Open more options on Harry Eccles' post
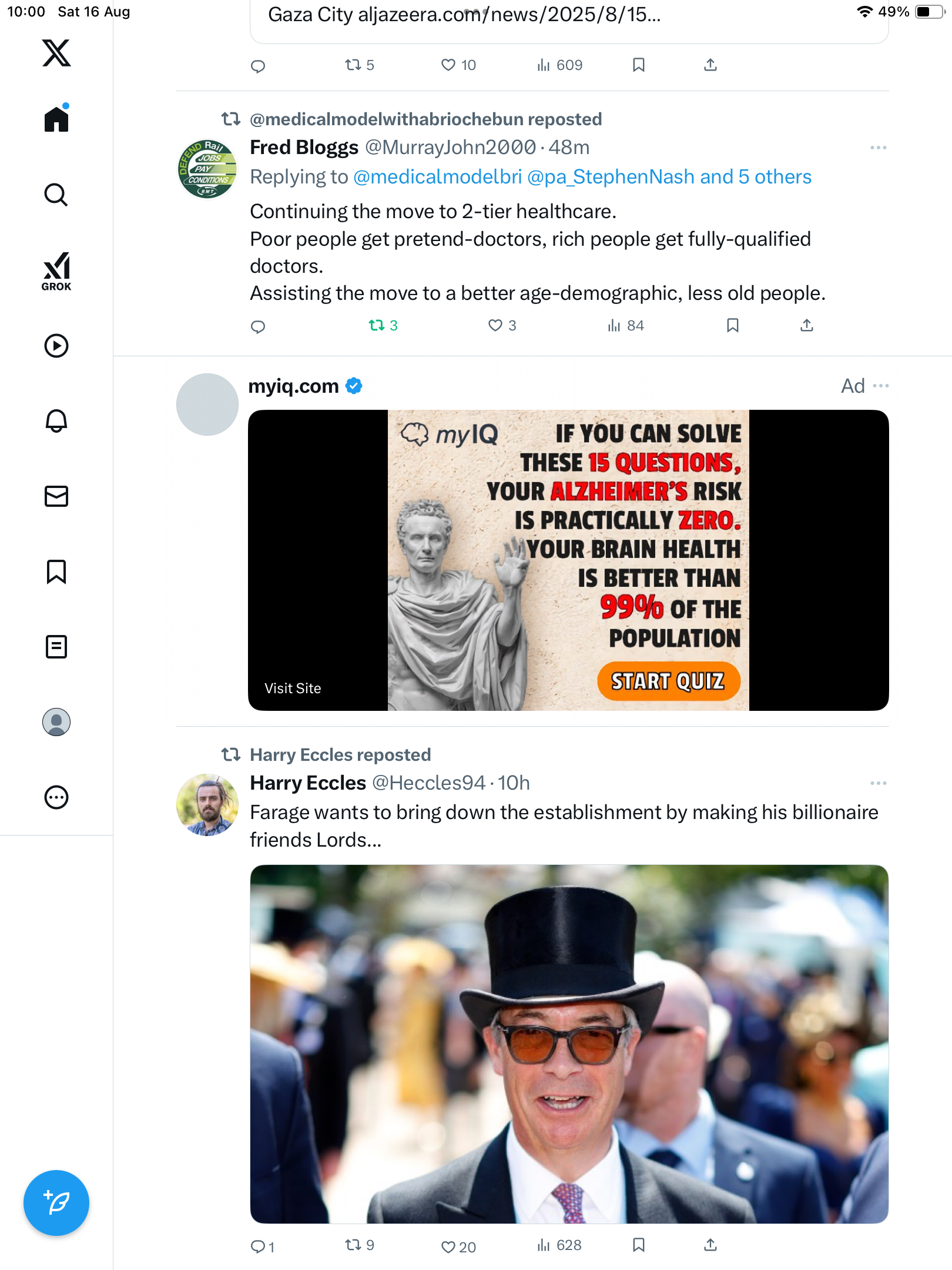This screenshot has height=1270, width=952. [878, 783]
